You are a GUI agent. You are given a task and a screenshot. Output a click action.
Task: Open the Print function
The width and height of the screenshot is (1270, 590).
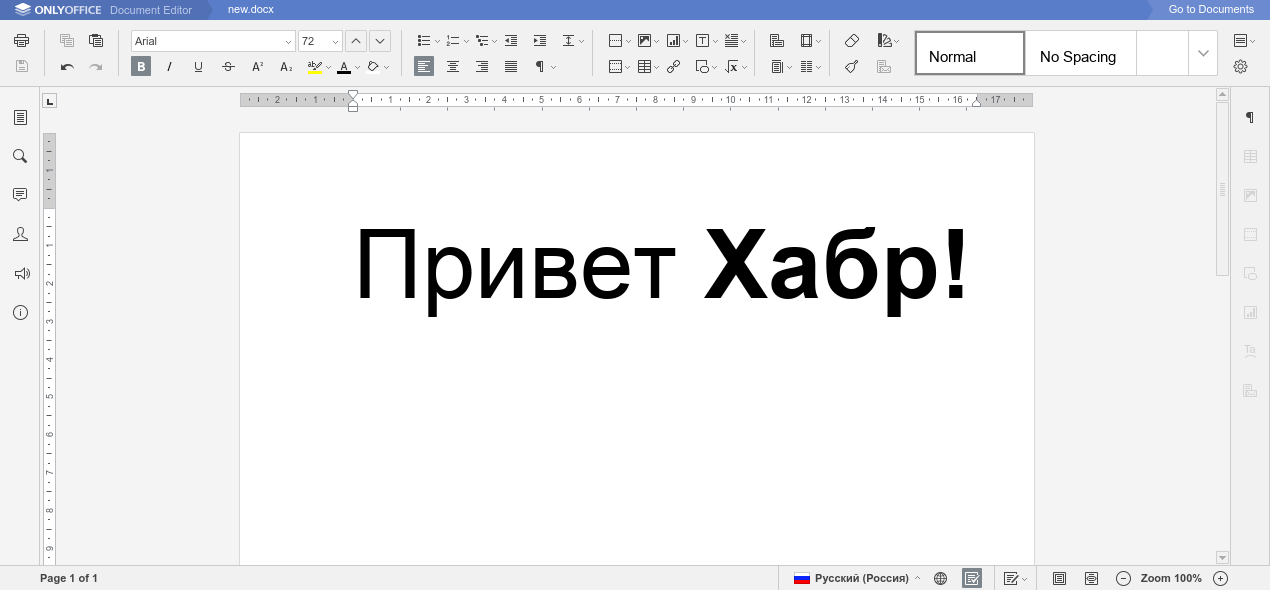(20, 40)
